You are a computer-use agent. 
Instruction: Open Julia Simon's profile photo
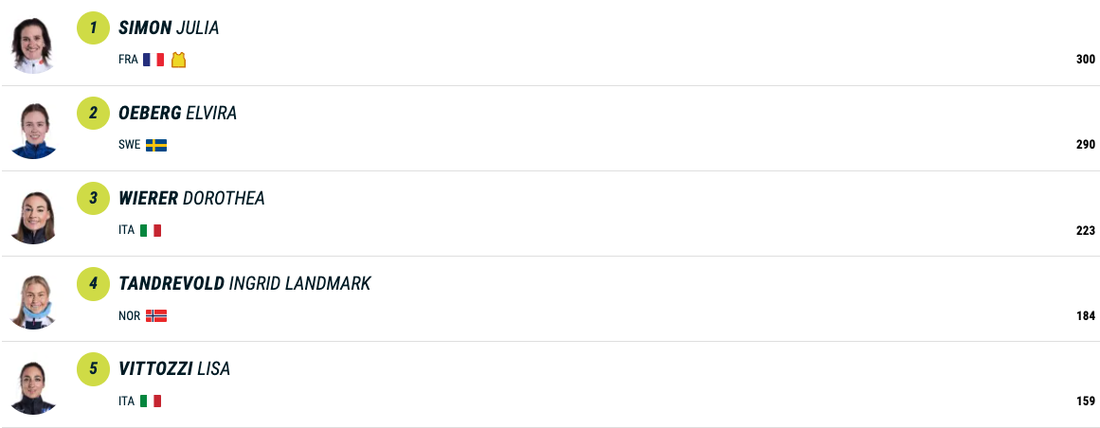pos(33,45)
